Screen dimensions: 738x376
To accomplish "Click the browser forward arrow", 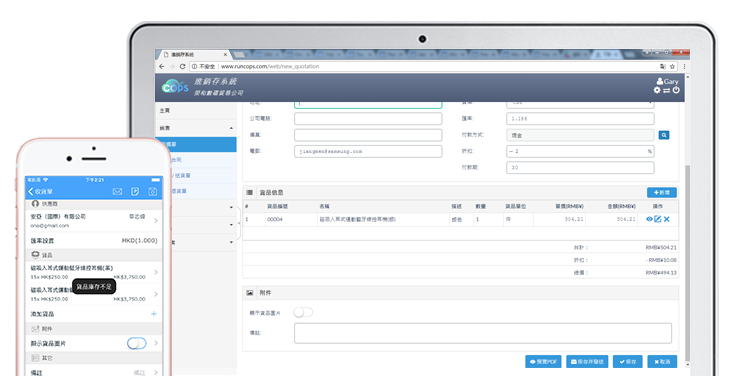I will tap(172, 66).
